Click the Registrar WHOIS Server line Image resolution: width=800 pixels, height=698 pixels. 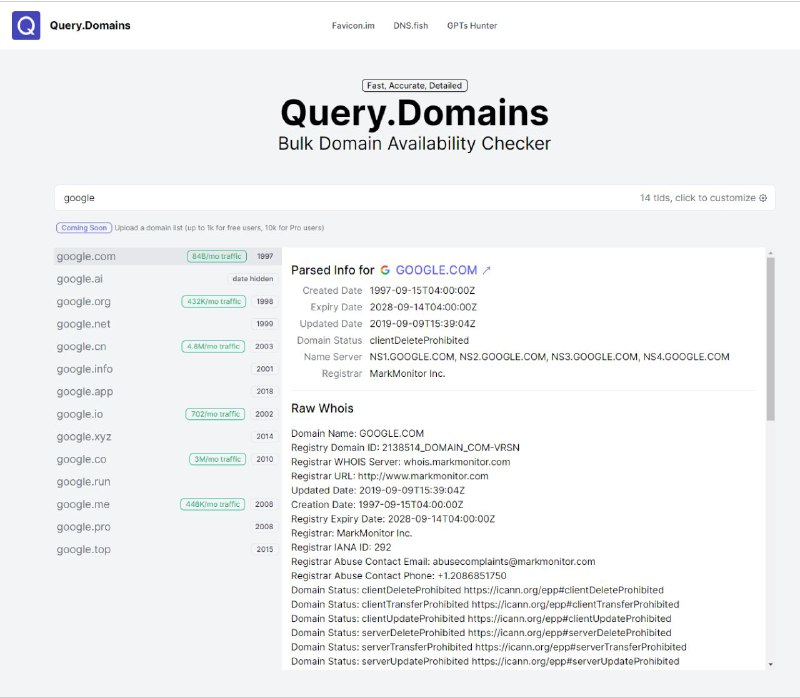click(401, 462)
